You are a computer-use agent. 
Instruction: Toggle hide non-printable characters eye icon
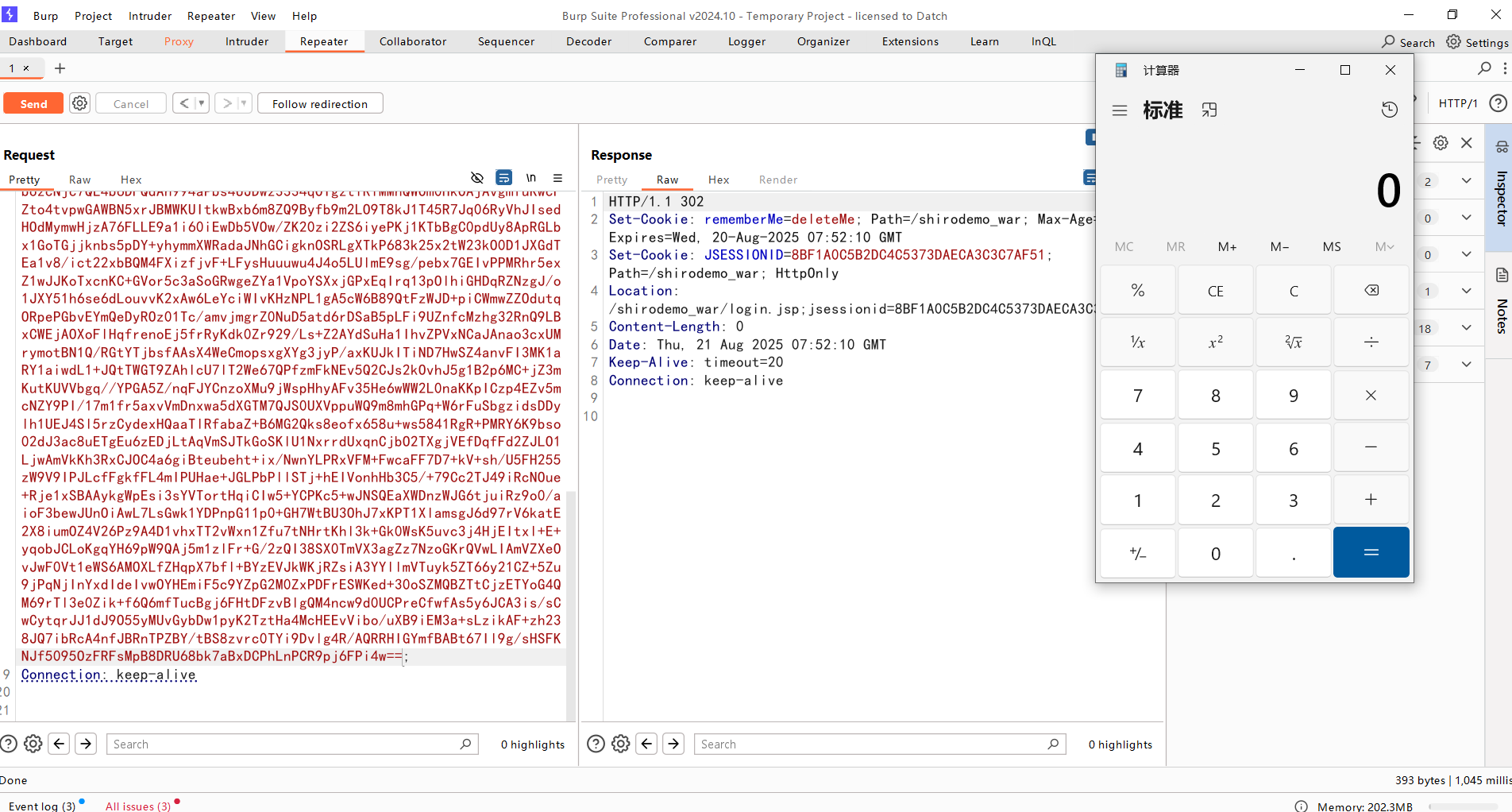[477, 178]
